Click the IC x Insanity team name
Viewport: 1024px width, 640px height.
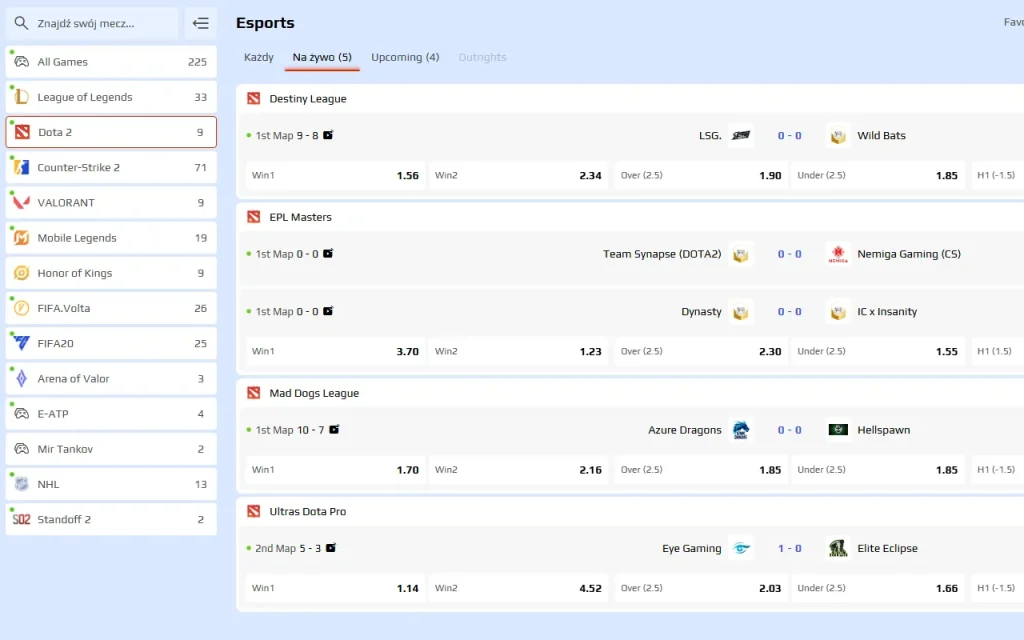click(x=887, y=312)
